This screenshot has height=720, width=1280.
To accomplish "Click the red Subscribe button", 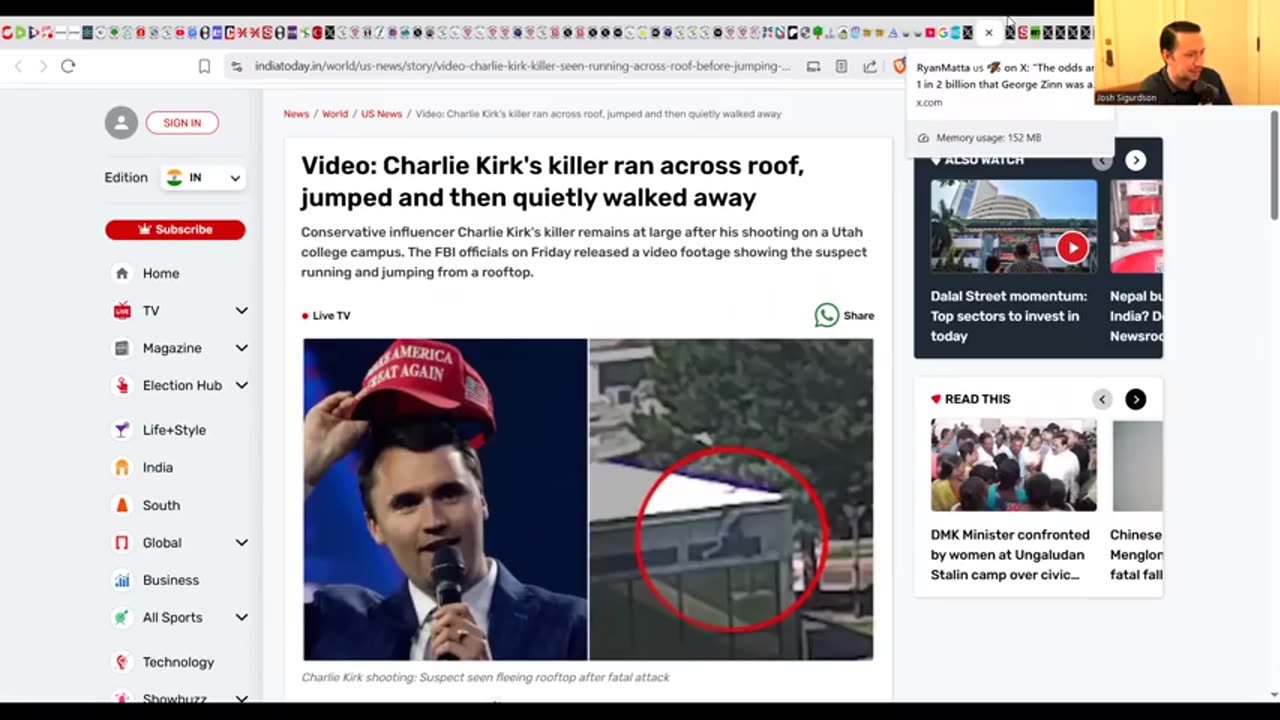I will coord(175,229).
